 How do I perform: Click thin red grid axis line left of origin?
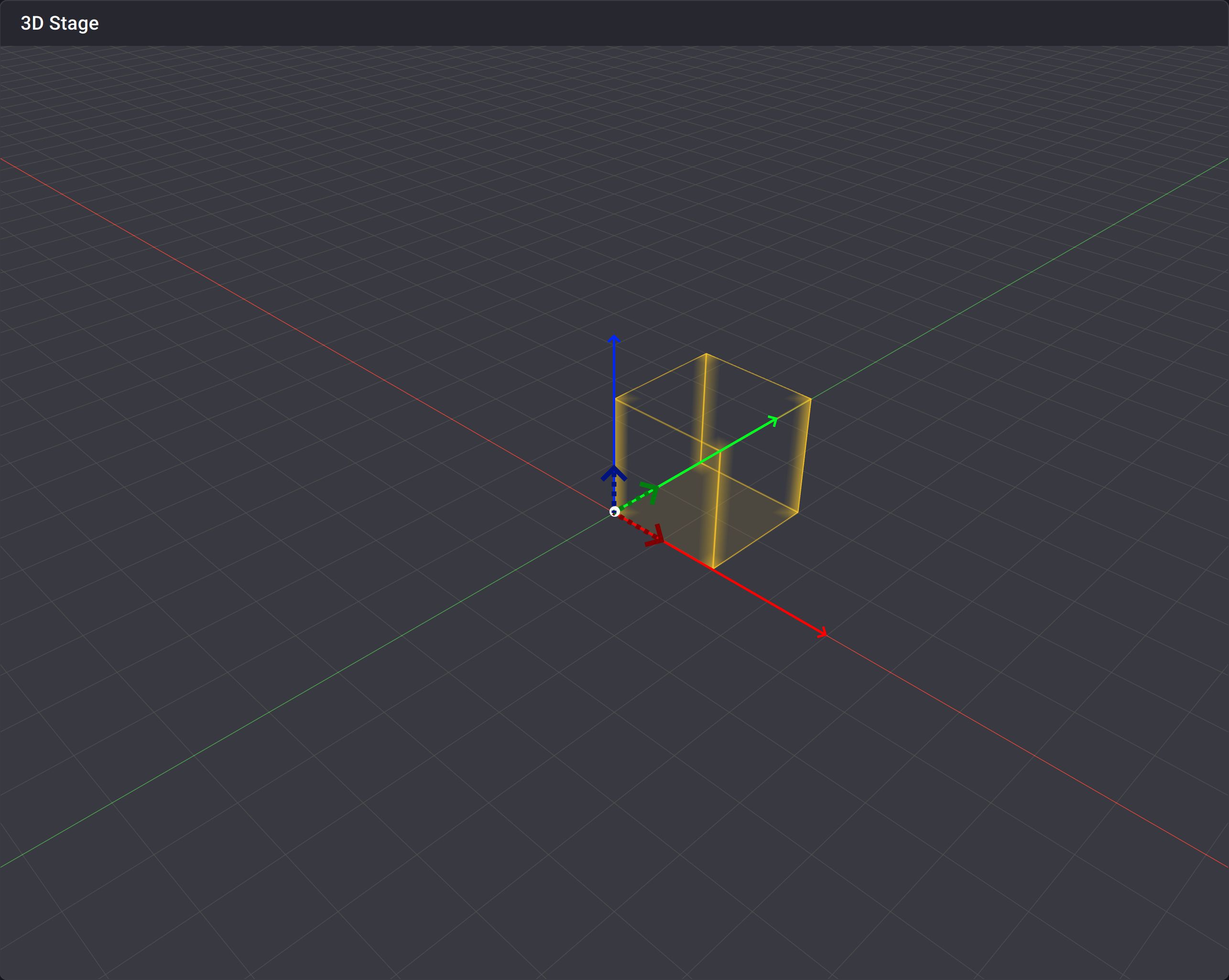point(342,356)
